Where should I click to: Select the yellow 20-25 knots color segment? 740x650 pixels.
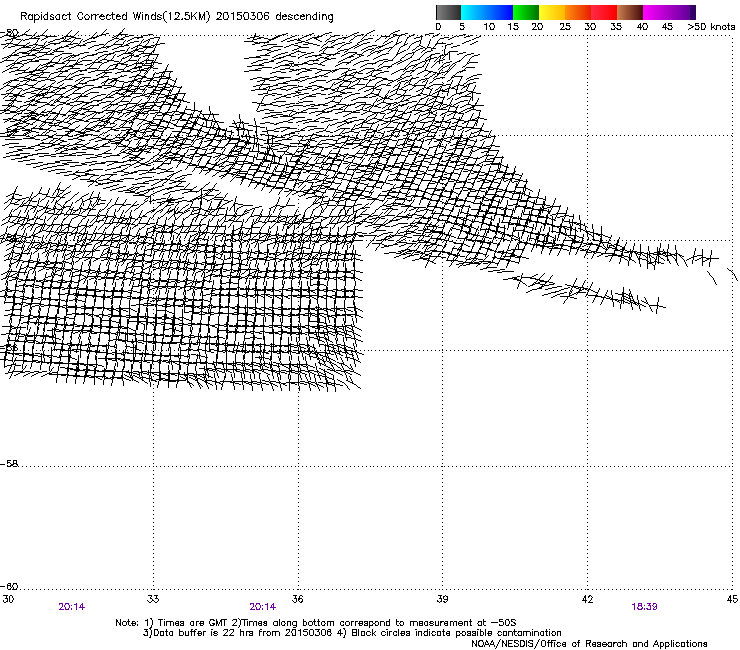pos(552,12)
